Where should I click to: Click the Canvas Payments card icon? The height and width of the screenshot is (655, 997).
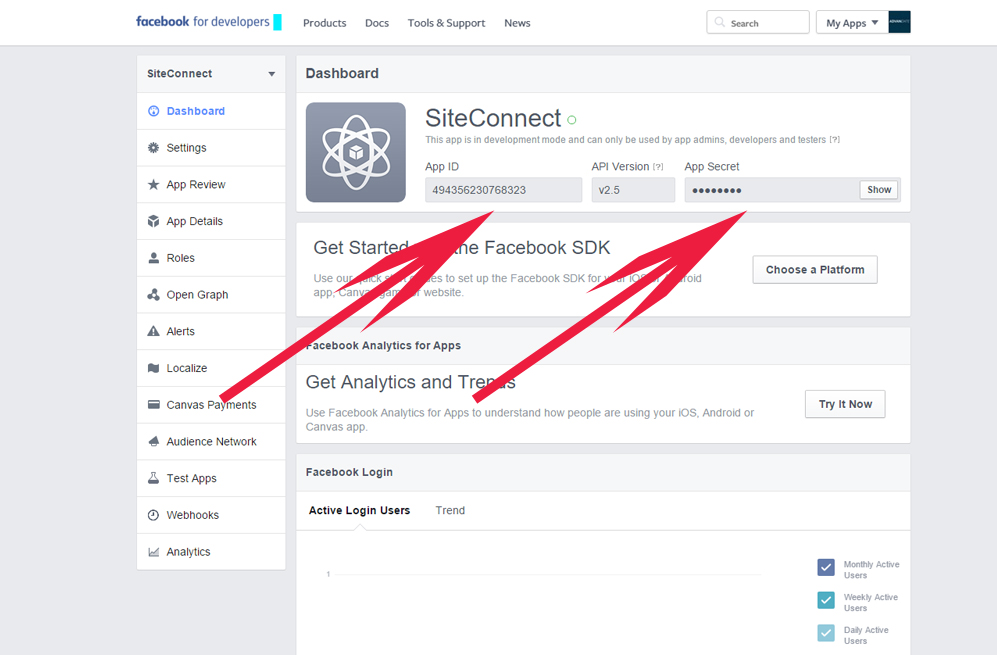coord(153,404)
